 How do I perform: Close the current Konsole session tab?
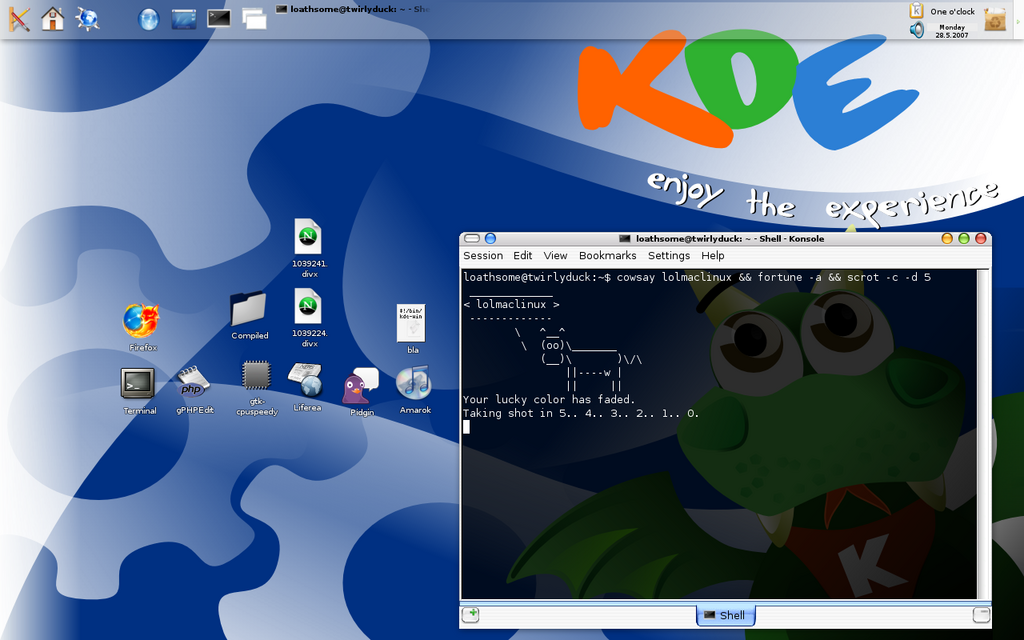click(982, 615)
